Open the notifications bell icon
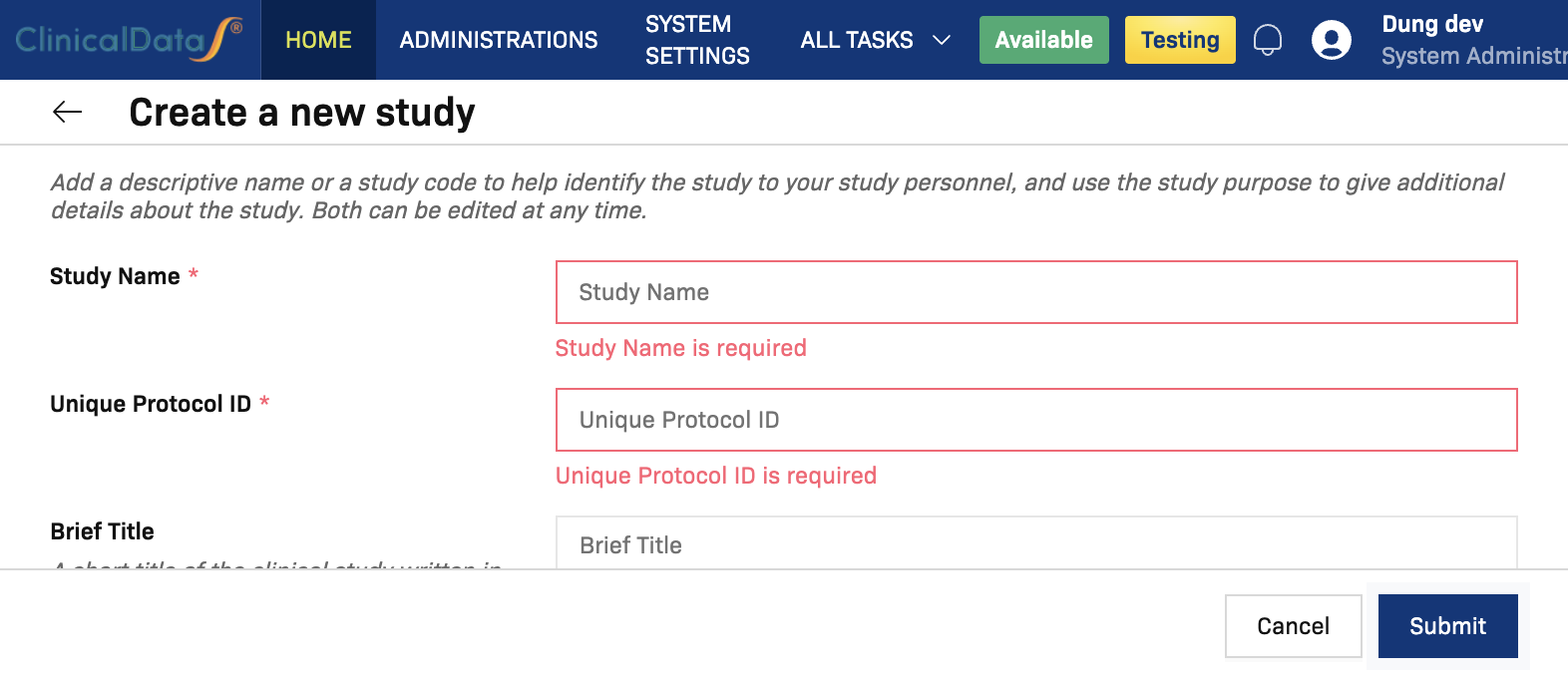The height and width of the screenshot is (682, 1568). pyautogui.click(x=1268, y=39)
